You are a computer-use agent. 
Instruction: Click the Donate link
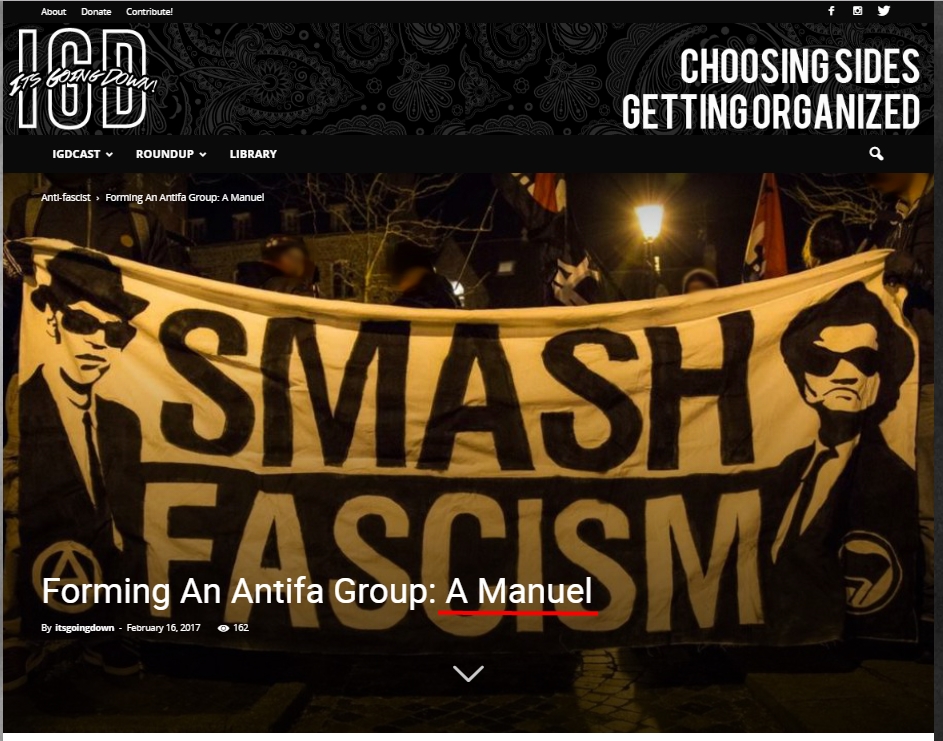point(96,11)
